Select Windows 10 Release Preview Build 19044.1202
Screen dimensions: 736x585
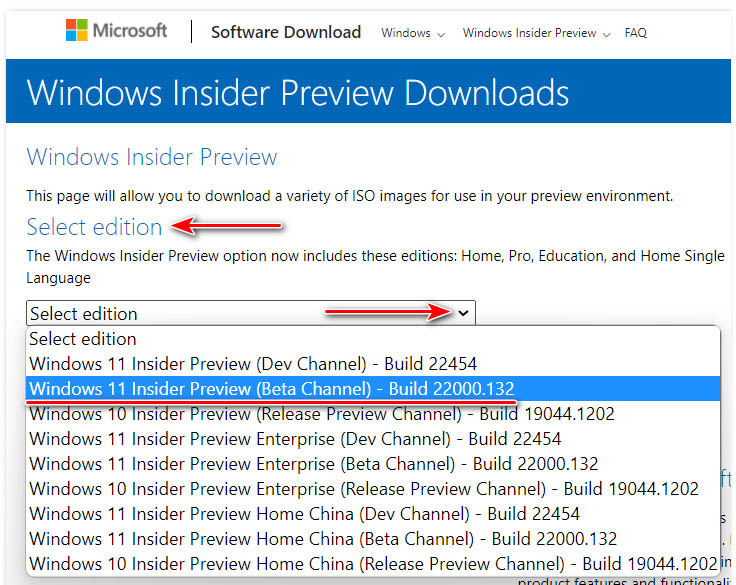tap(373, 414)
